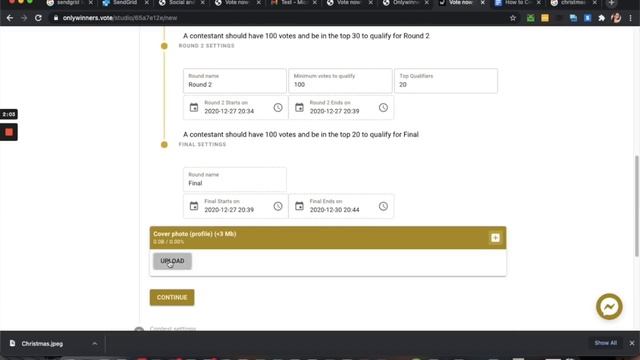Click the Round 2 Starts on date value
Viewport: 640px width, 360px height.
tap(229, 111)
